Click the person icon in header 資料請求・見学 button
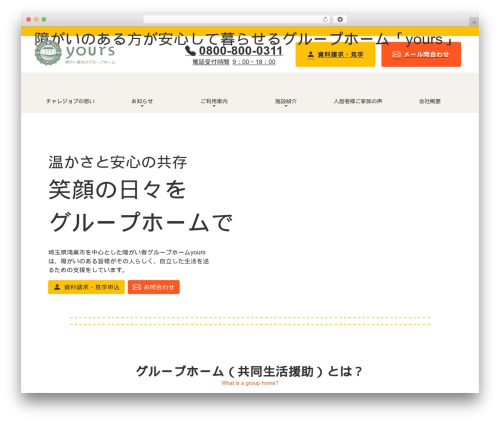Image resolution: width=500 pixels, height=423 pixels. pyautogui.click(x=311, y=54)
